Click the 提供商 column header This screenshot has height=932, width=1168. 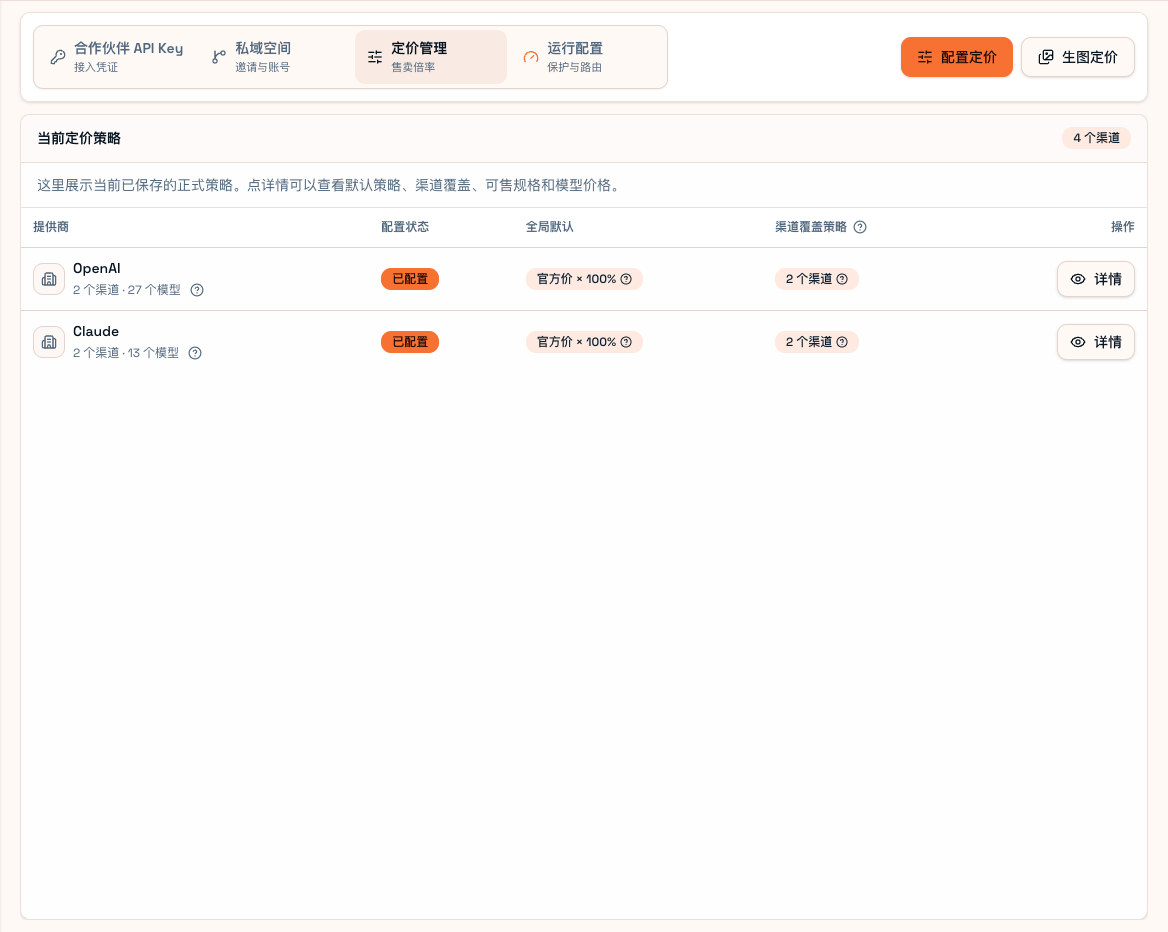51,227
